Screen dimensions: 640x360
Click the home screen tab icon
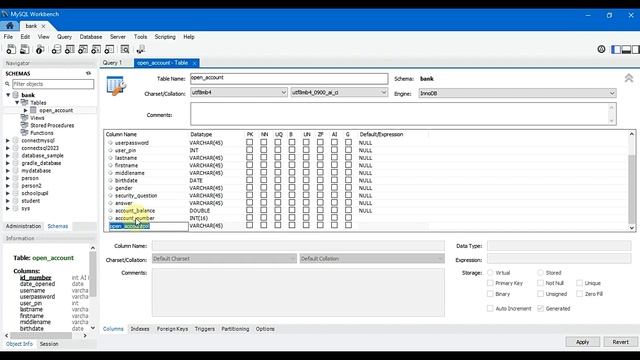[x=10, y=26]
